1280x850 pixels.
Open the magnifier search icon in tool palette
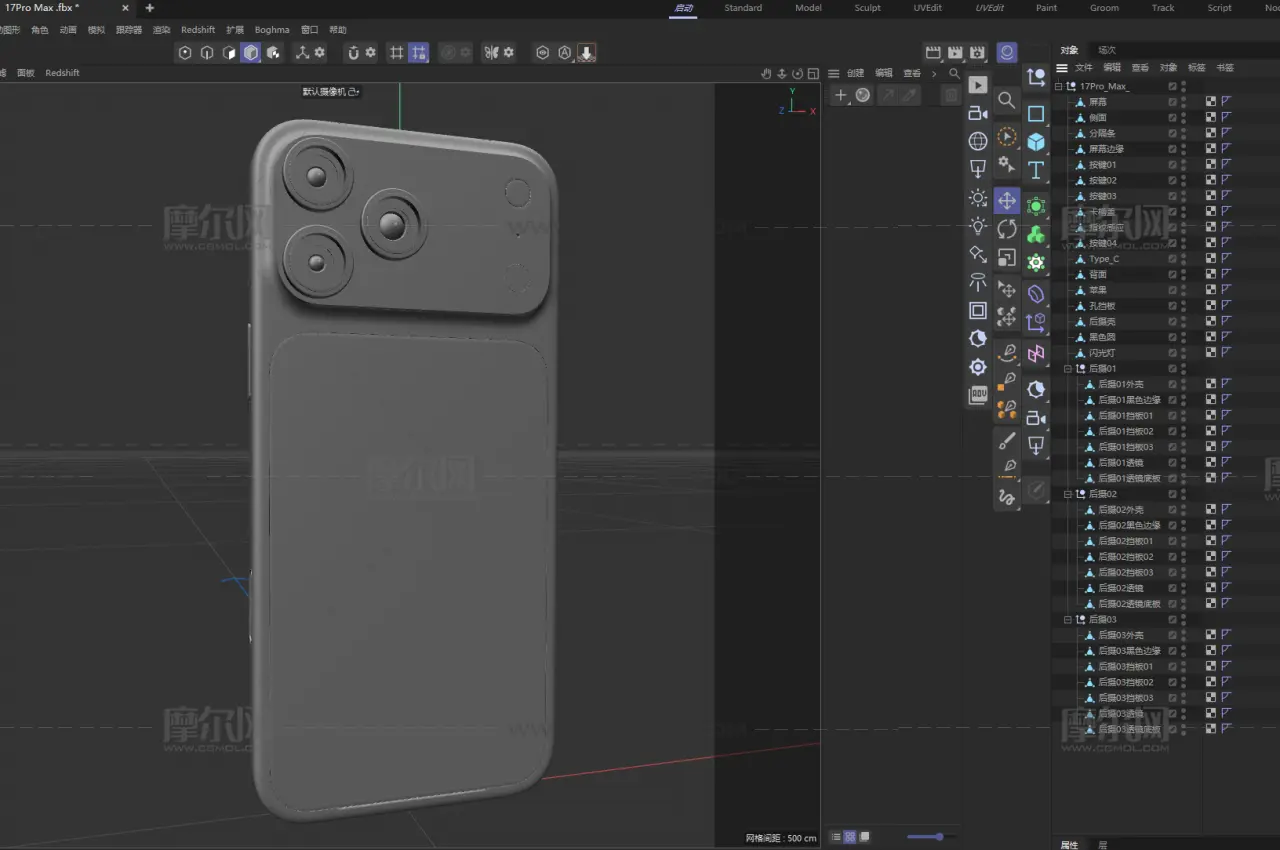tap(1007, 100)
